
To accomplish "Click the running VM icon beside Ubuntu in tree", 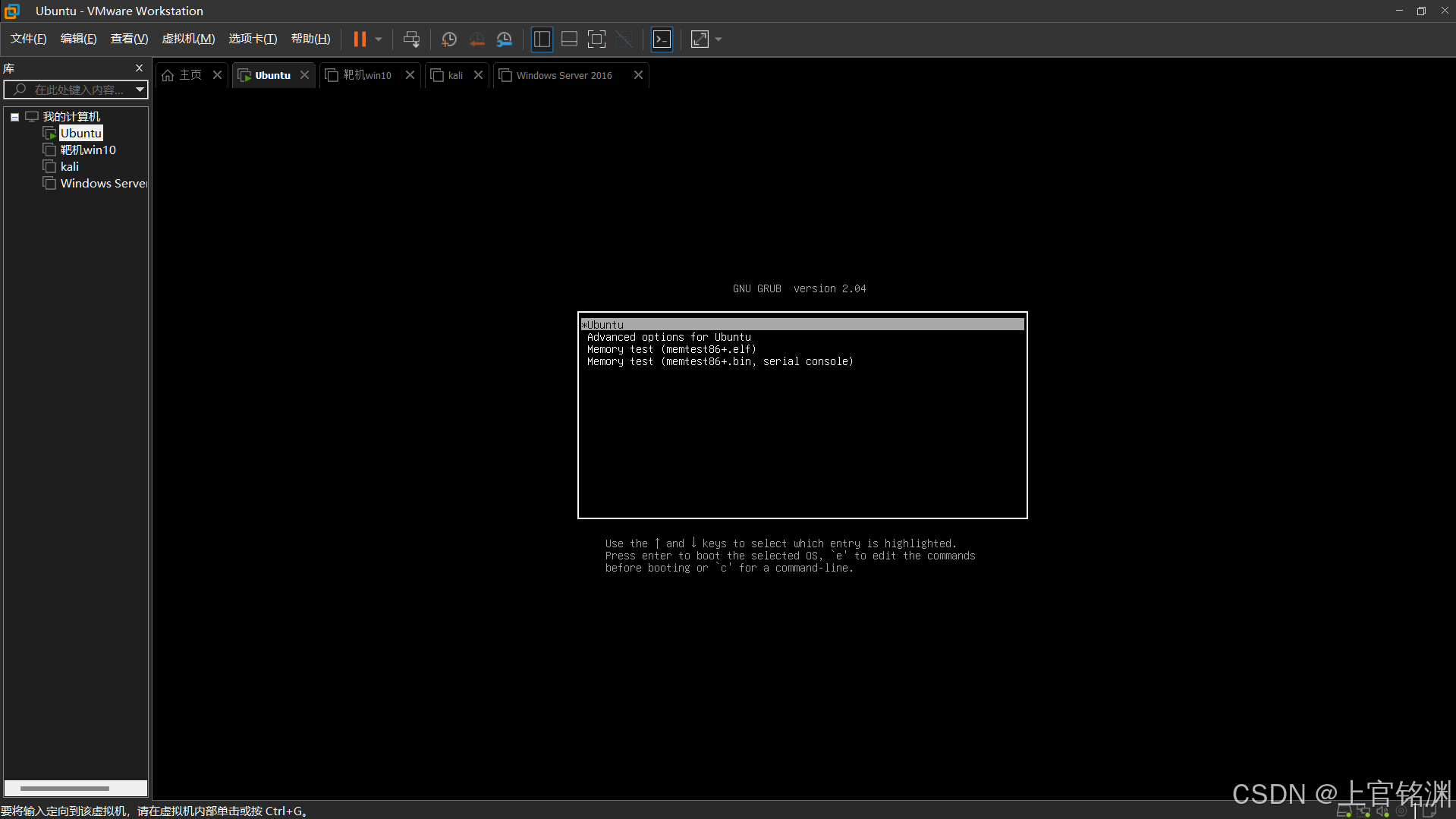I will [x=50, y=134].
